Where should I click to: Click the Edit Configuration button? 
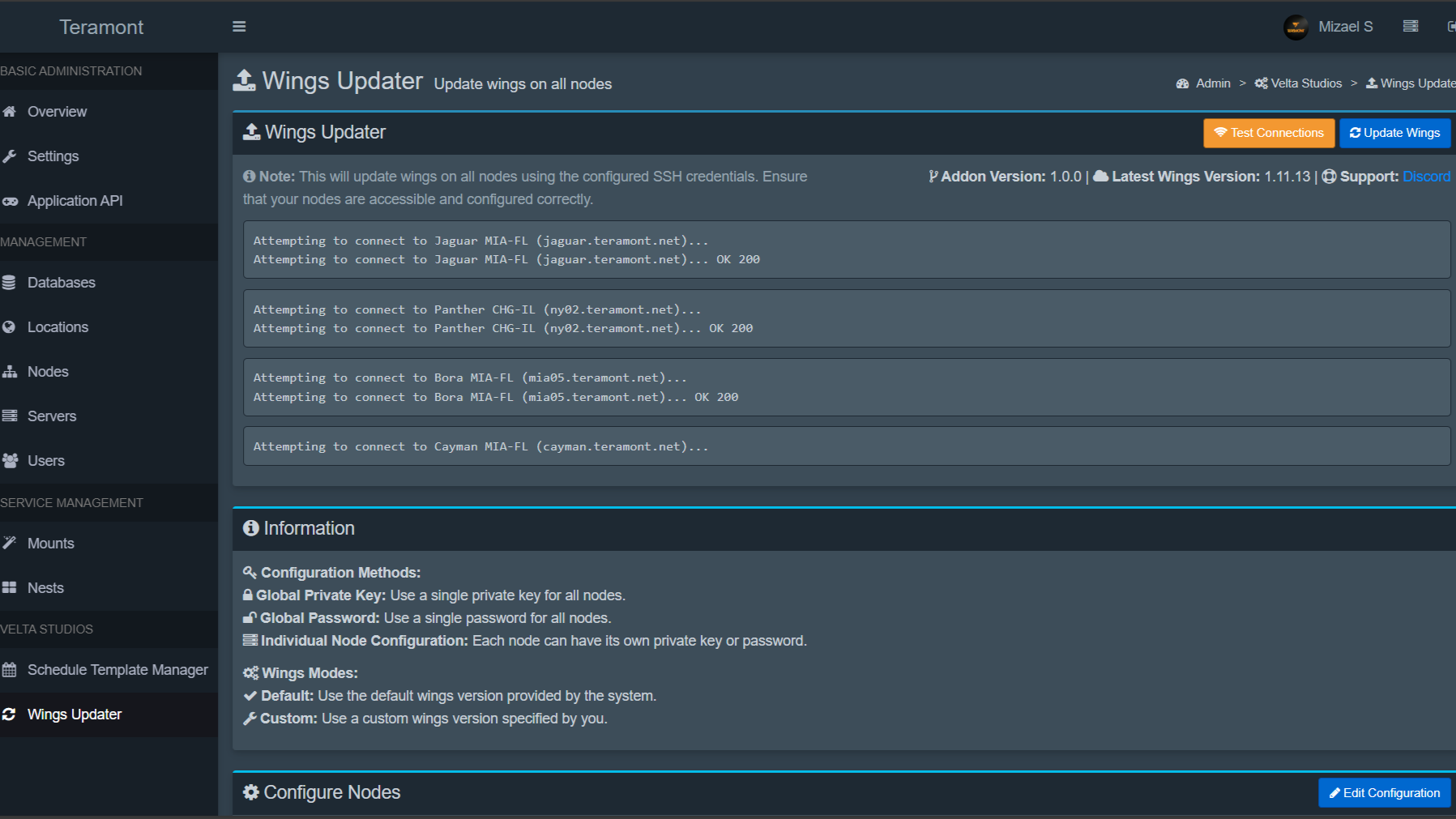[x=1384, y=793]
